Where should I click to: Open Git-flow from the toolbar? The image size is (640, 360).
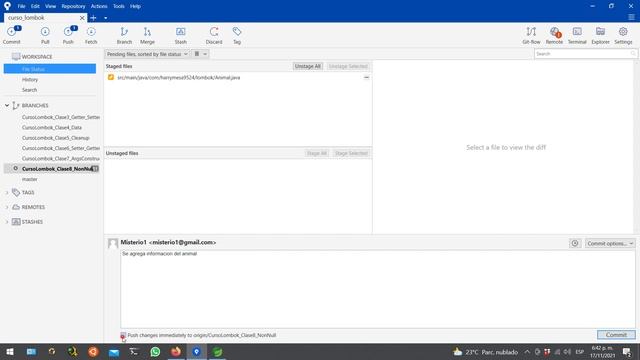[x=531, y=35]
